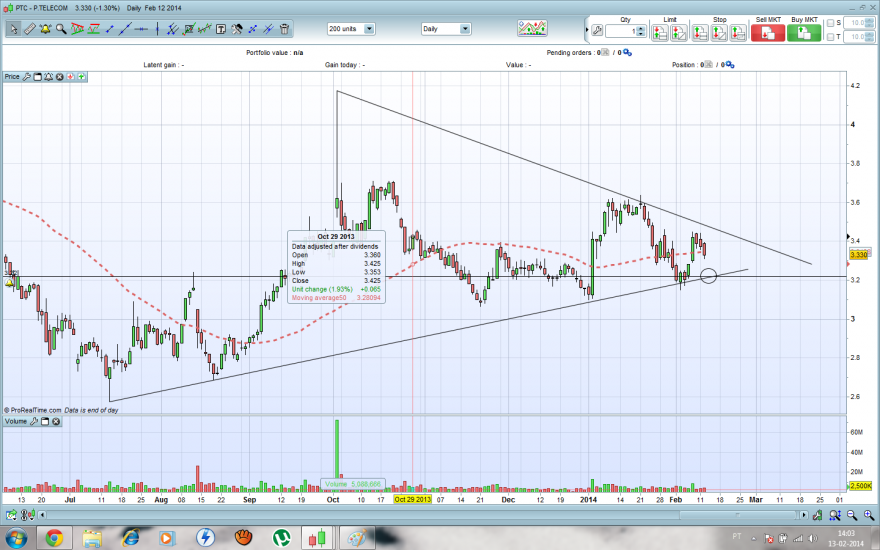Open the indicators chart icon
This screenshot has width=880, height=550.
pos(532,28)
